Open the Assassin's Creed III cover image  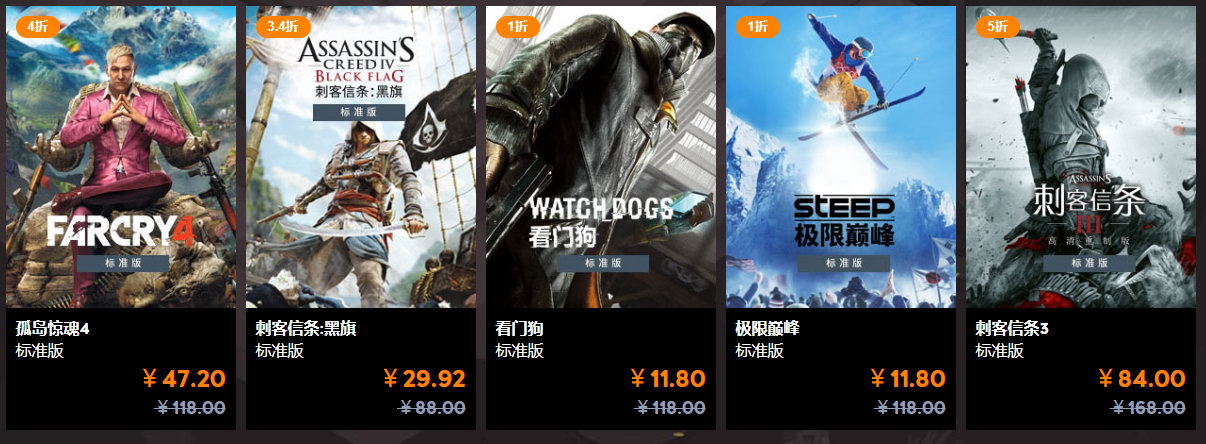[x=1081, y=157]
